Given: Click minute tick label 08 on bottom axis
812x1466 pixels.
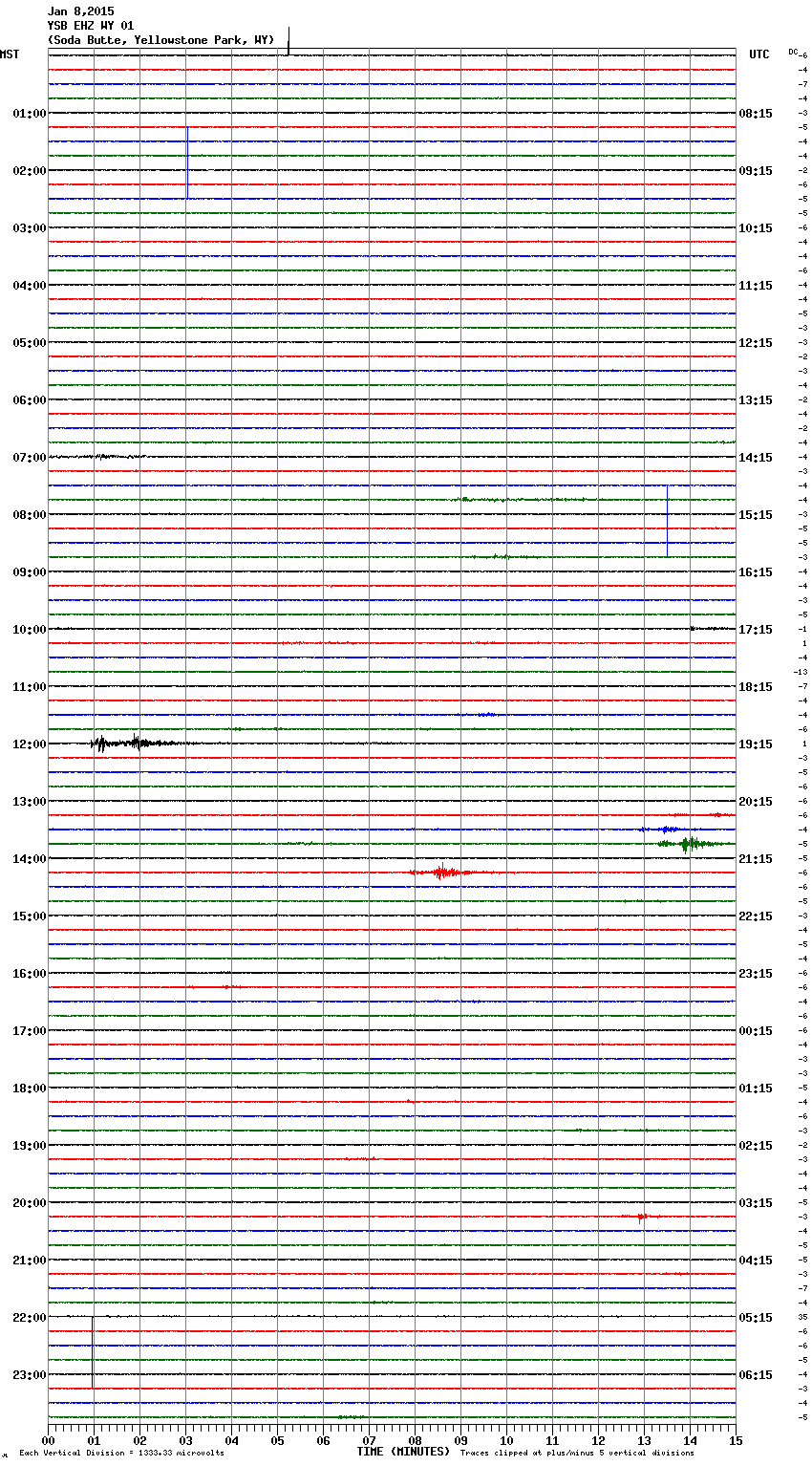Looking at the screenshot, I should tap(415, 1440).
